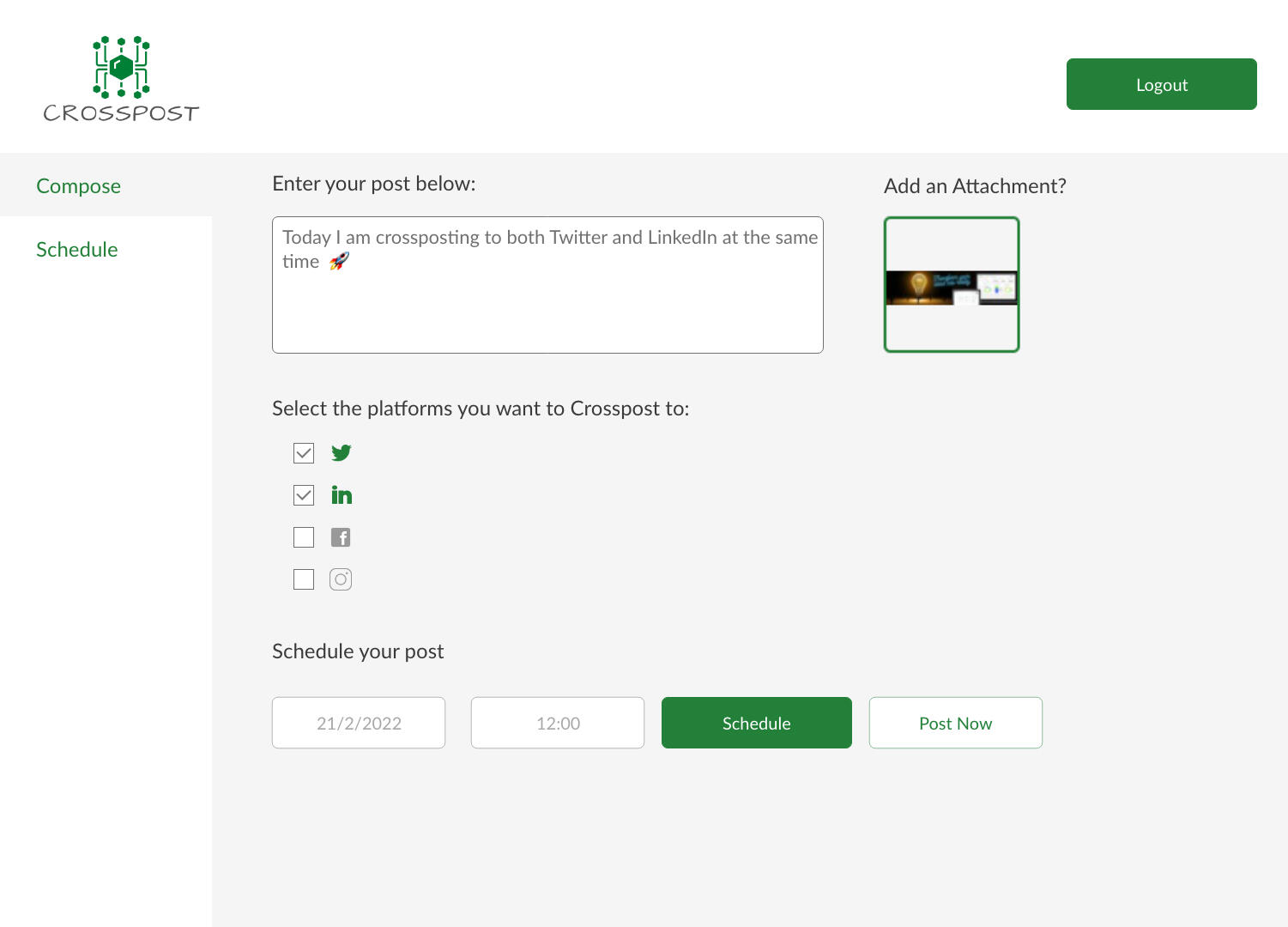Switch to the Compose sidebar tab
This screenshot has width=1288, height=927.
click(x=79, y=185)
